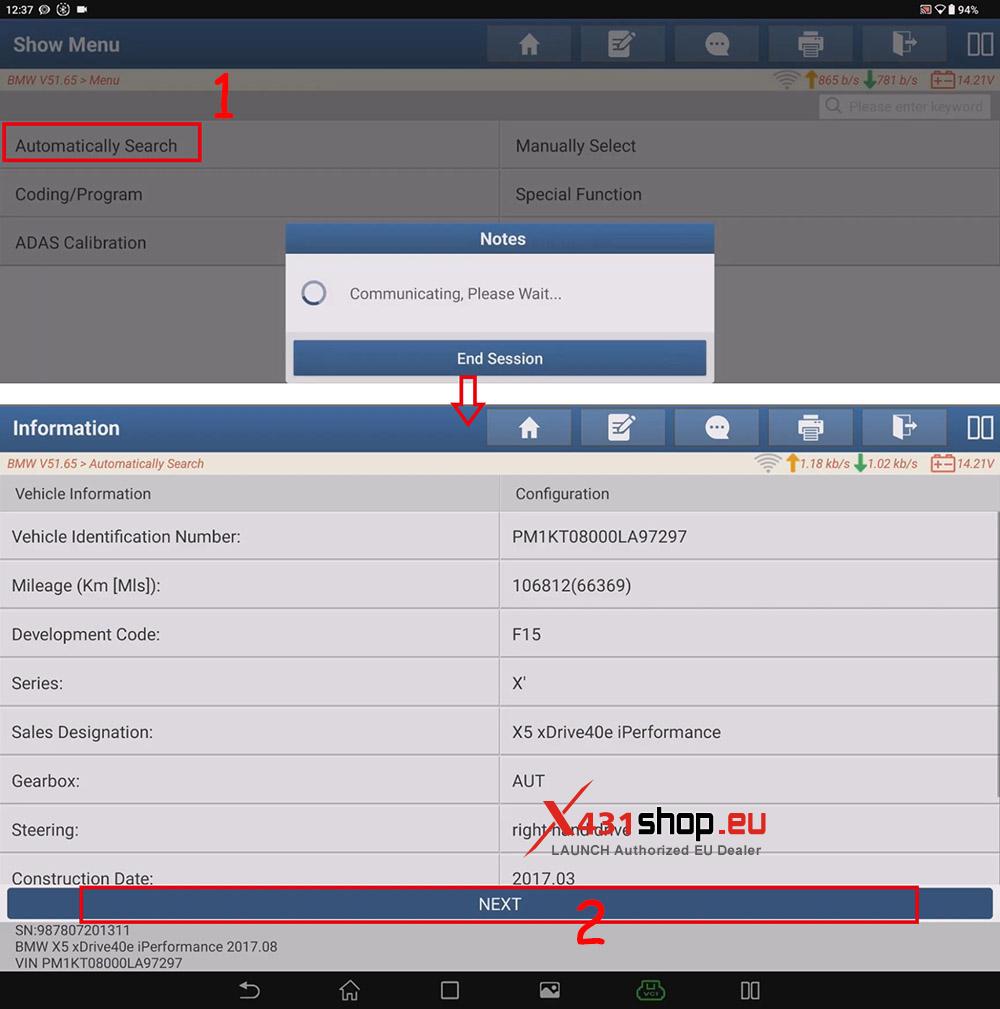1000x1009 pixels.
Task: Tap the printer icon in the Show Menu toolbar
Action: (x=810, y=44)
